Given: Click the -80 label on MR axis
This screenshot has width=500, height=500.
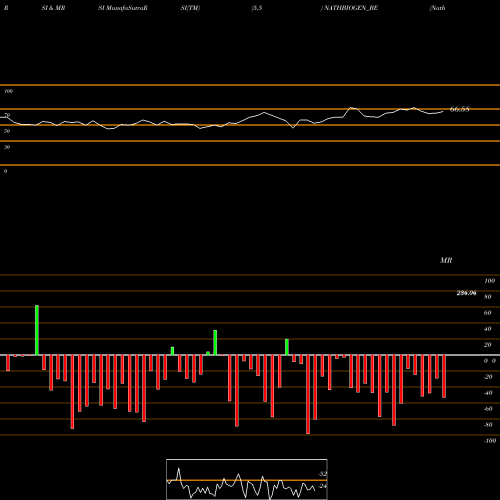Looking at the screenshot, I should click(x=488, y=425).
